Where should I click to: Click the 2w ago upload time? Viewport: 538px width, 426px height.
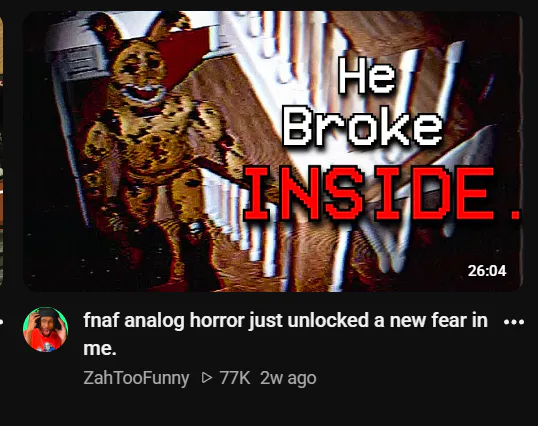(x=288, y=378)
